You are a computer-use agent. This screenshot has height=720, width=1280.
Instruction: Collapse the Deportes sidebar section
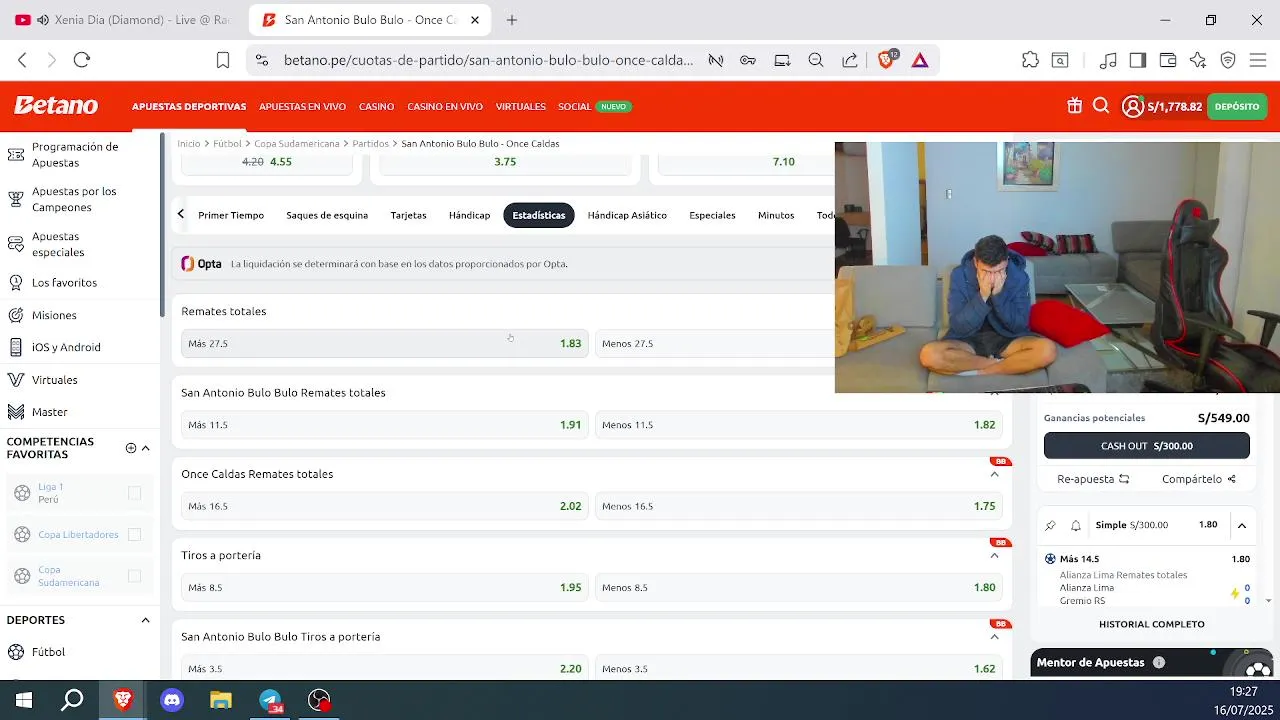point(145,620)
